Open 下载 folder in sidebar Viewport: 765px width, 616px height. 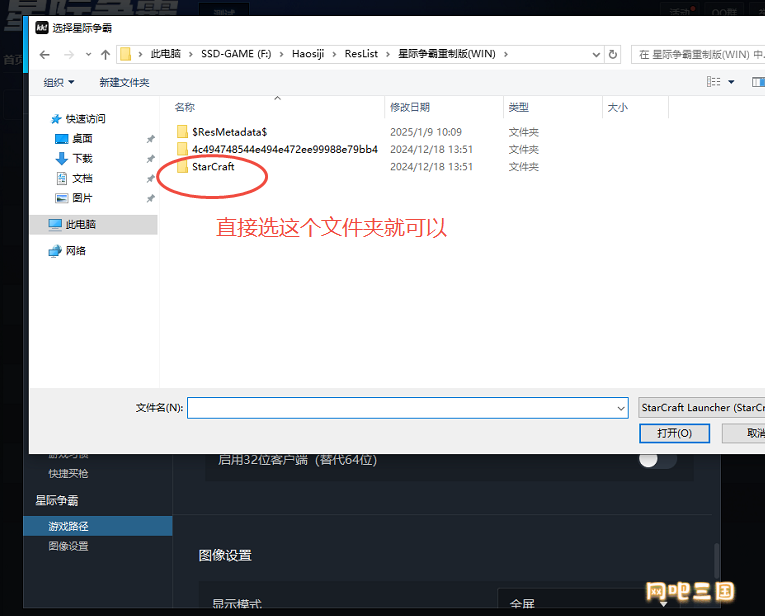(82, 159)
